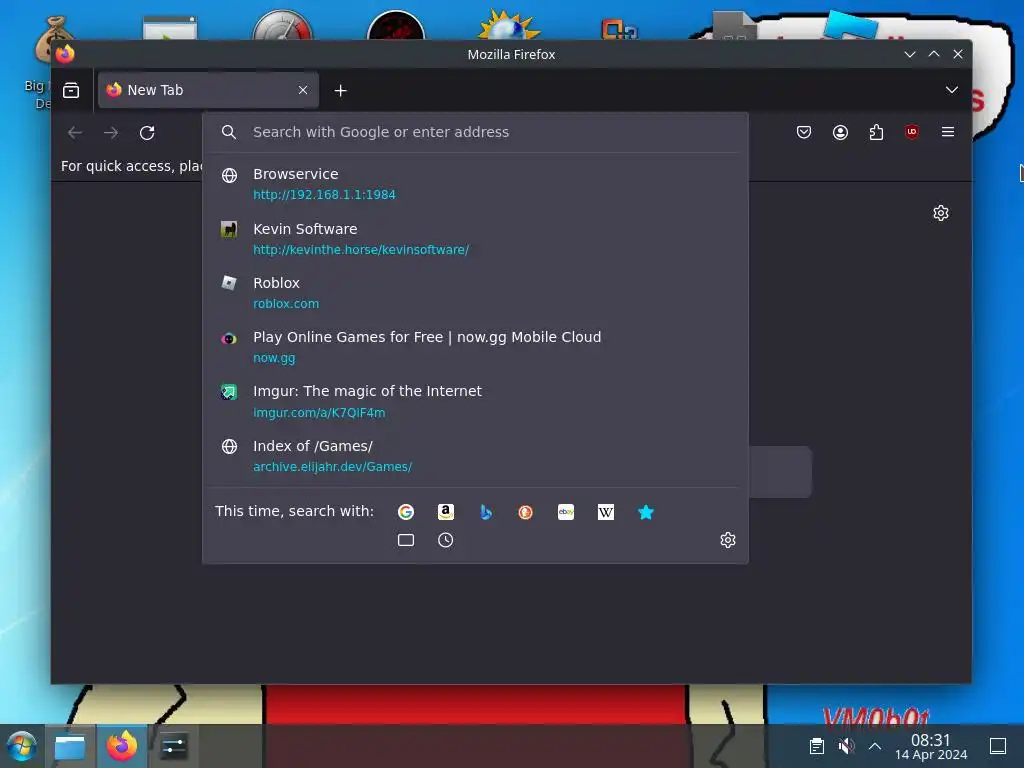Select the Kevin Software suggestion
The height and width of the screenshot is (768, 1024).
[475, 238]
